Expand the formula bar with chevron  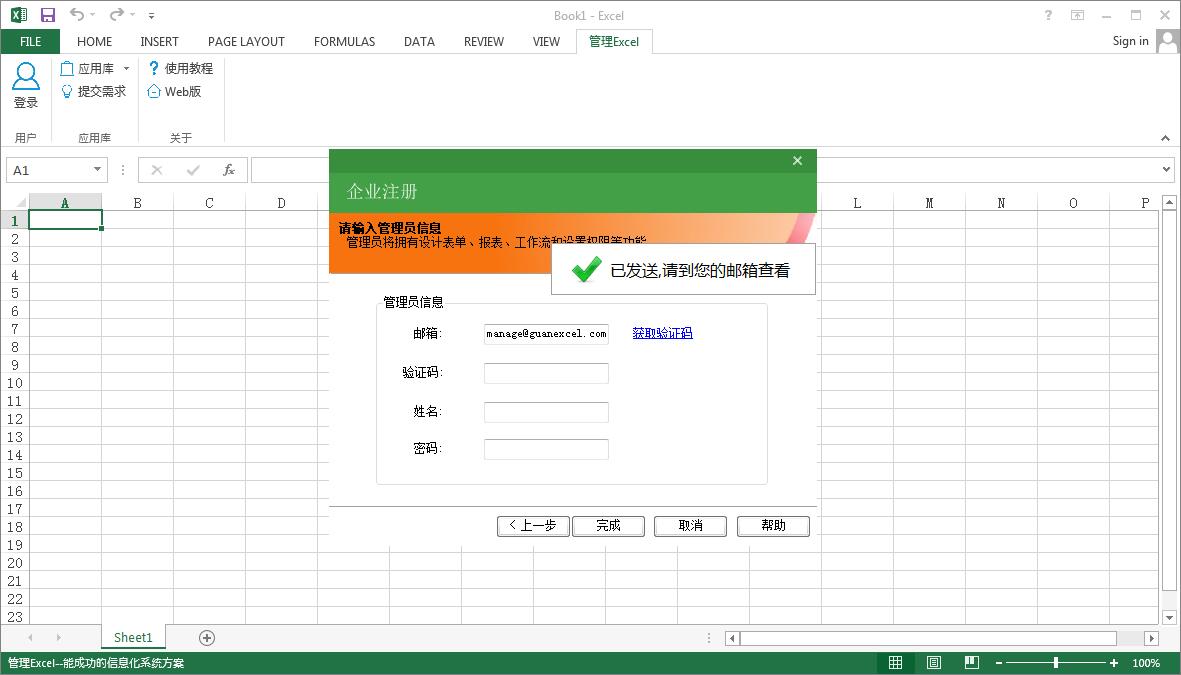(x=1167, y=170)
